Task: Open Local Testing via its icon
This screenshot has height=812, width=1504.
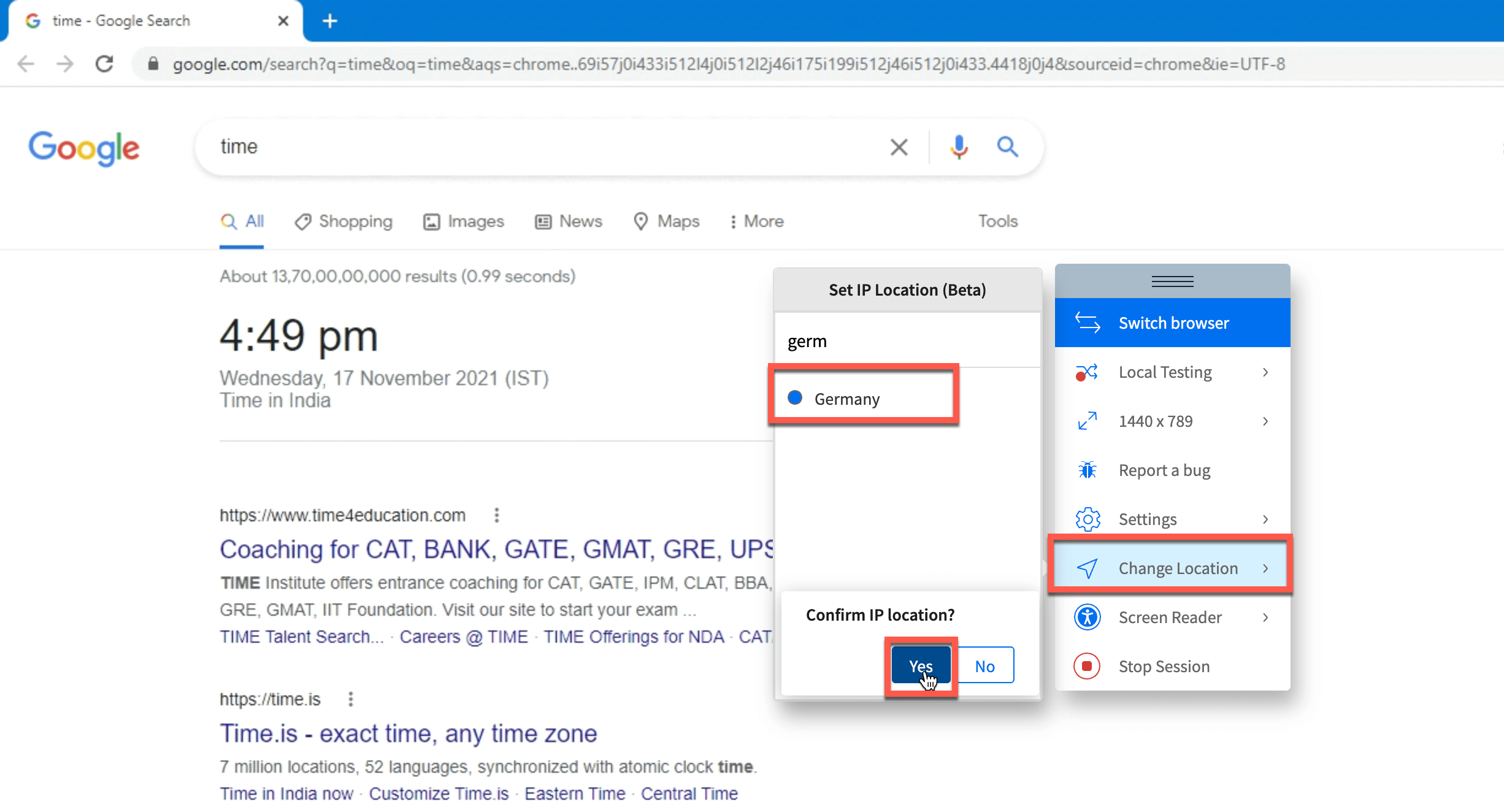Action: pos(1088,372)
